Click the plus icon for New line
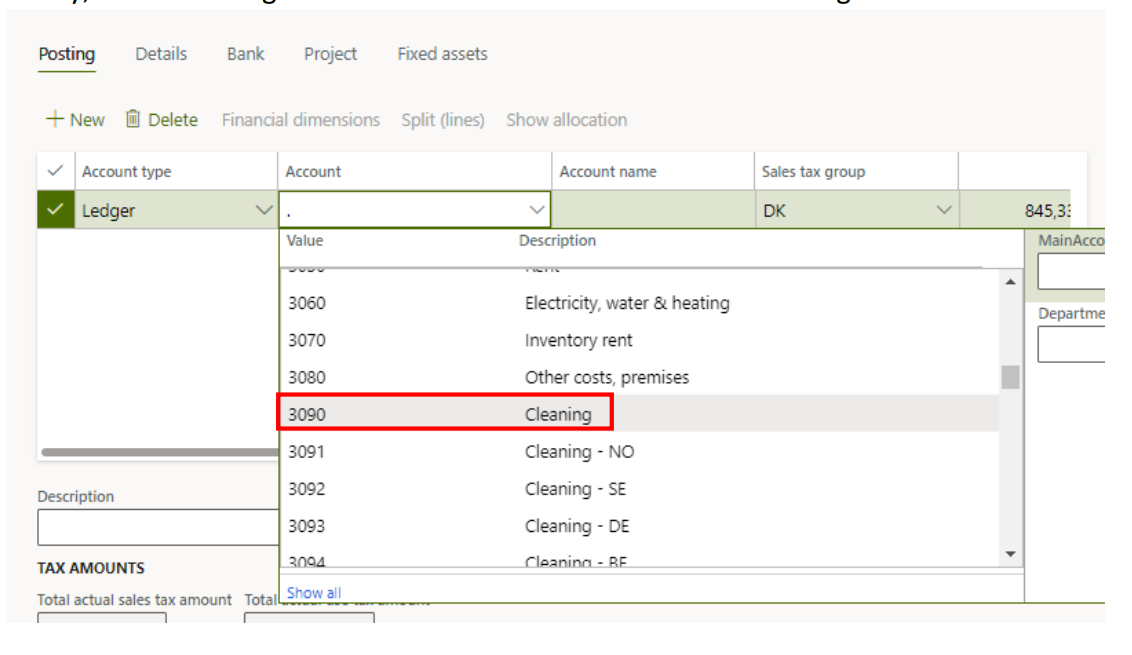The width and height of the screenshot is (1132, 655). (x=54, y=120)
